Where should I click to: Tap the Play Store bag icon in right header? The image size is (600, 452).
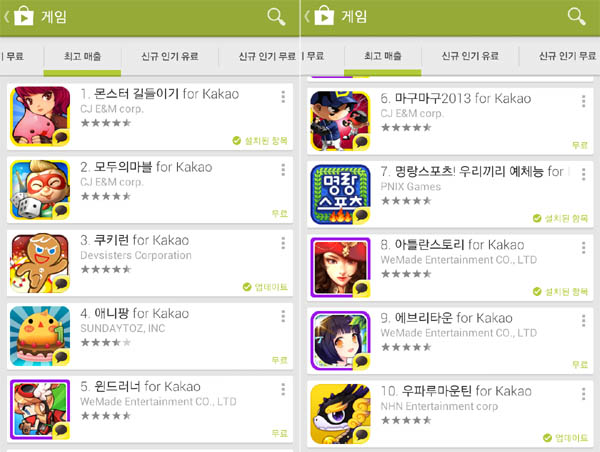click(x=324, y=16)
